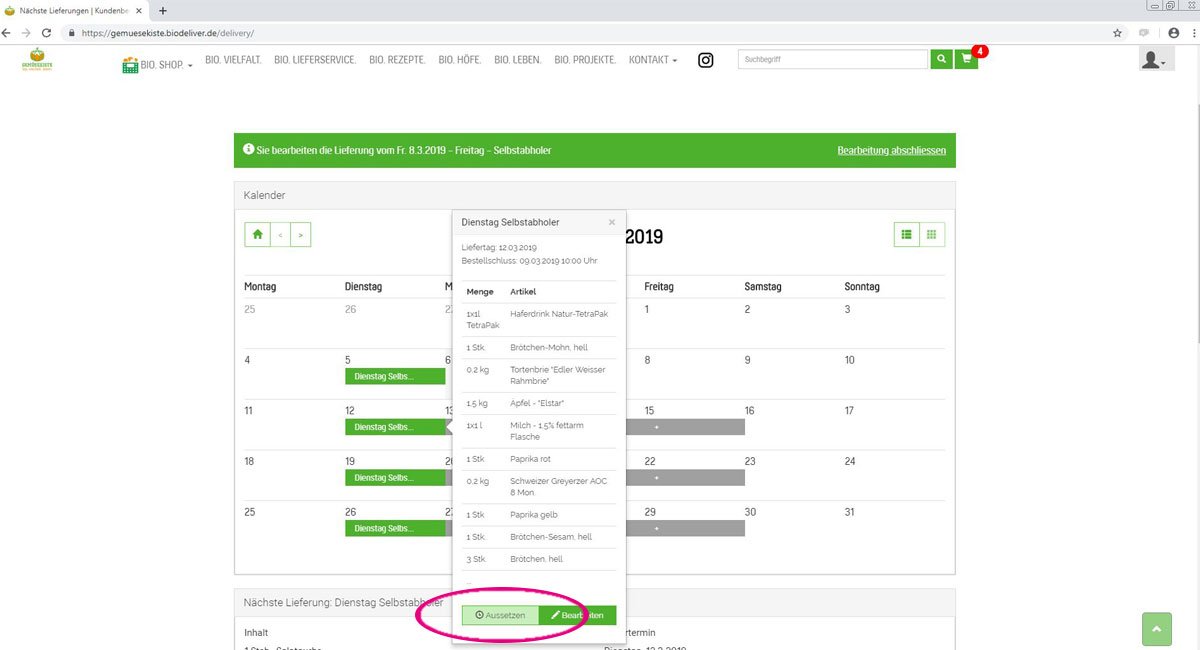1200x650 pixels.
Task: Click the green search magnifier button
Action: click(941, 60)
